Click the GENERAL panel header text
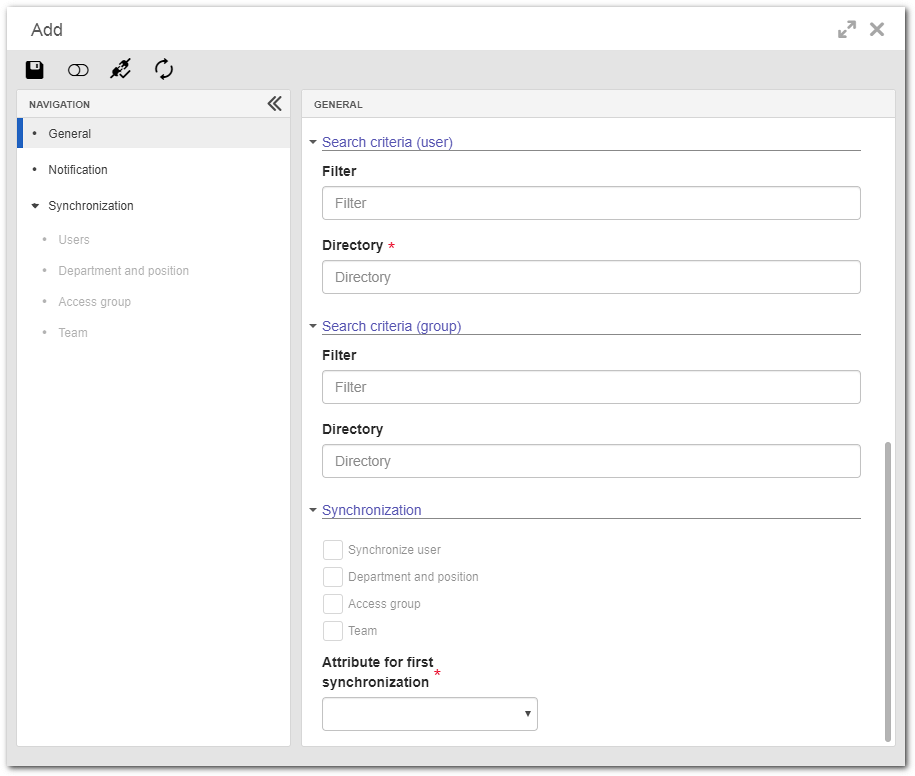The width and height of the screenshot is (915, 776). (x=338, y=104)
